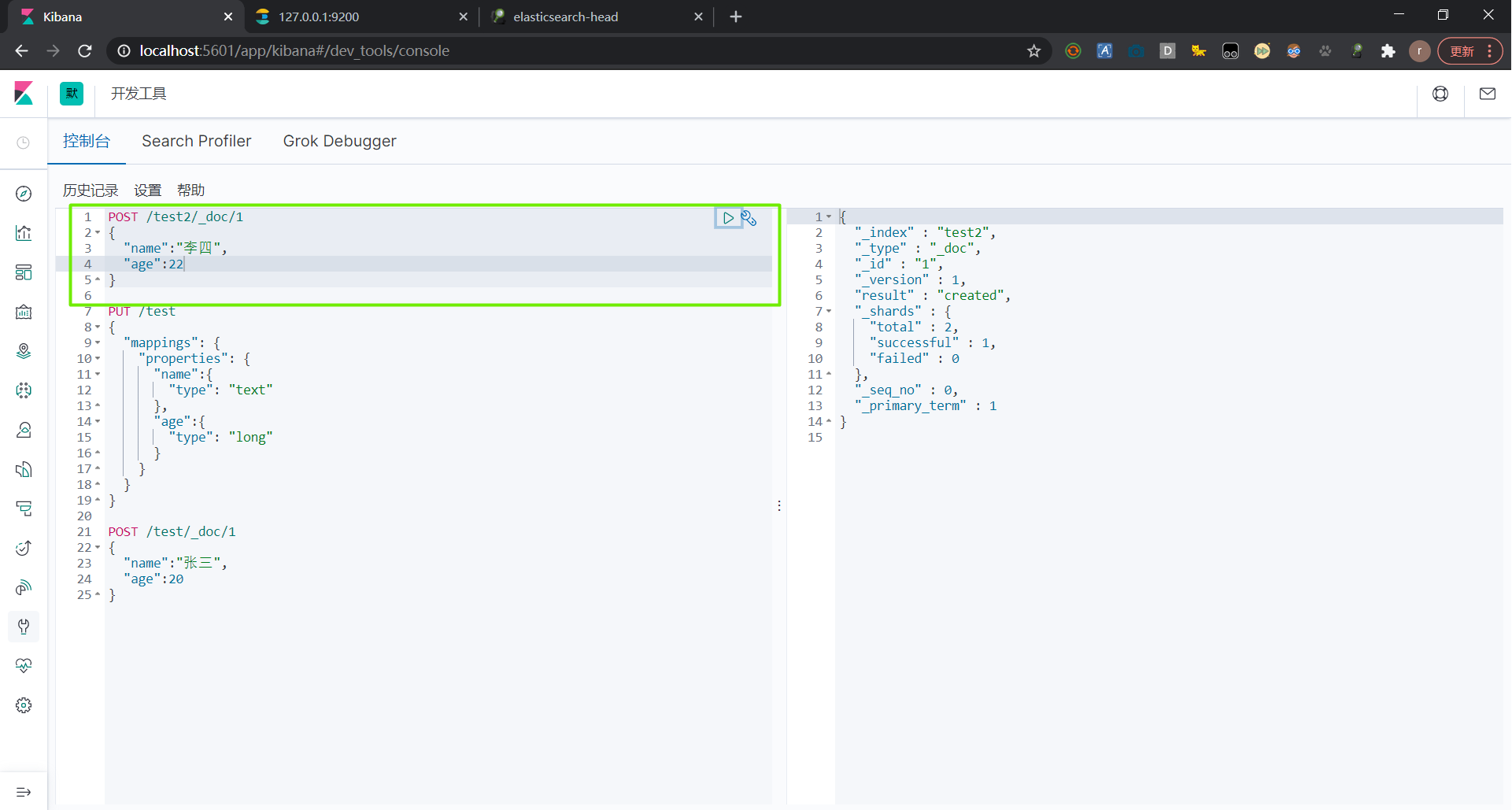Open 帮助 help link
The width and height of the screenshot is (1512, 810).
tap(191, 190)
